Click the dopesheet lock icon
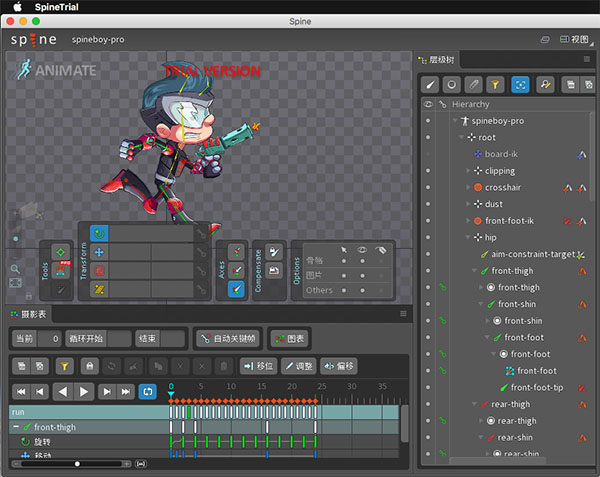Screen dimensions: 600x477 pyautogui.click(x=90, y=366)
